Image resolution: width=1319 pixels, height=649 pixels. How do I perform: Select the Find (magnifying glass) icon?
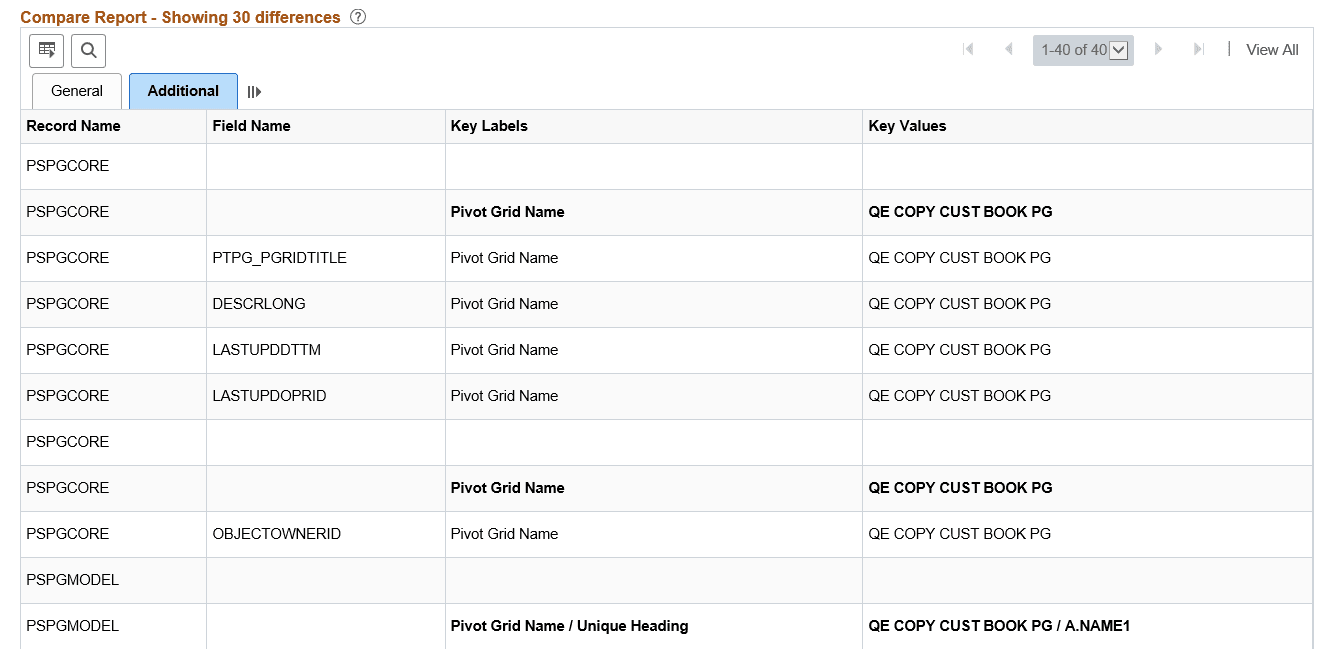coord(88,50)
